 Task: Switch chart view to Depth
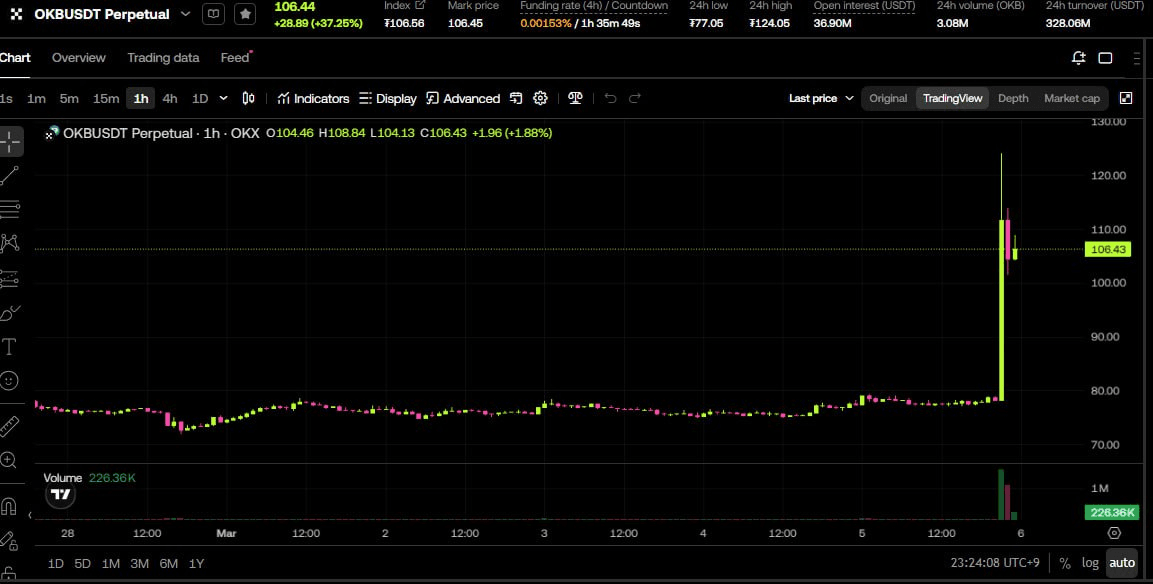[1013, 98]
